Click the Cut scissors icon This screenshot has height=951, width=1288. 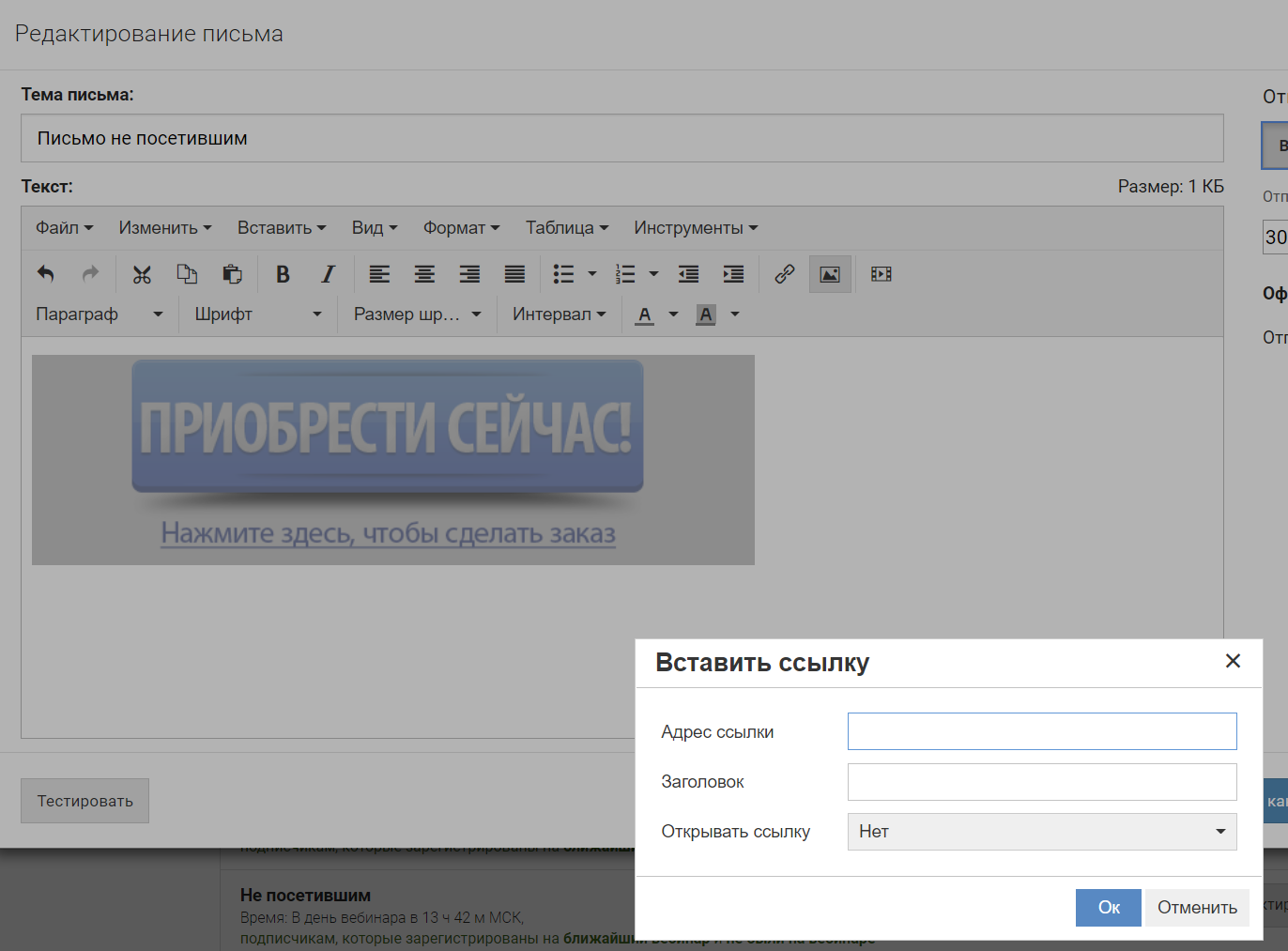(142, 274)
